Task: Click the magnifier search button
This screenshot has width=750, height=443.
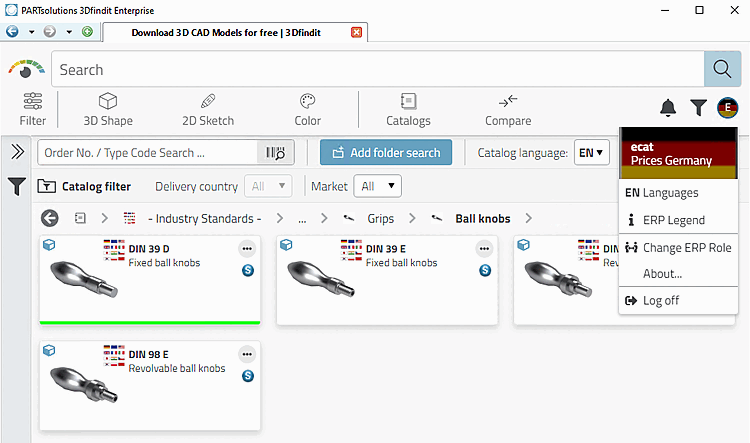Action: click(x=721, y=69)
